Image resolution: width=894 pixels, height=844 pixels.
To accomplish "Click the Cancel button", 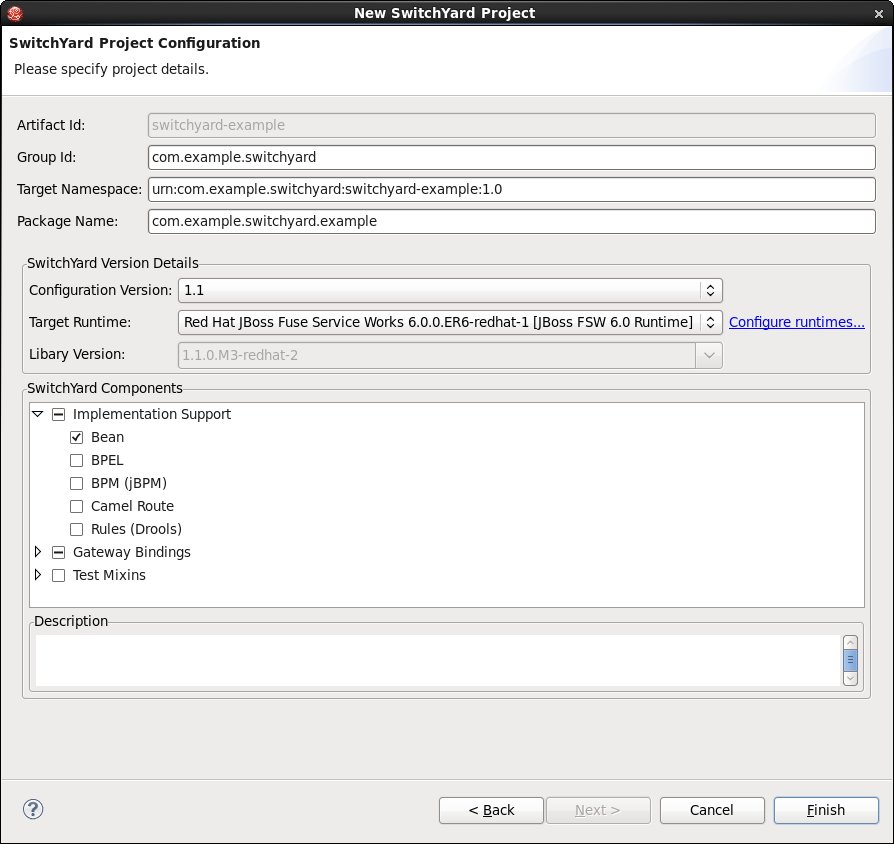I will click(x=712, y=810).
